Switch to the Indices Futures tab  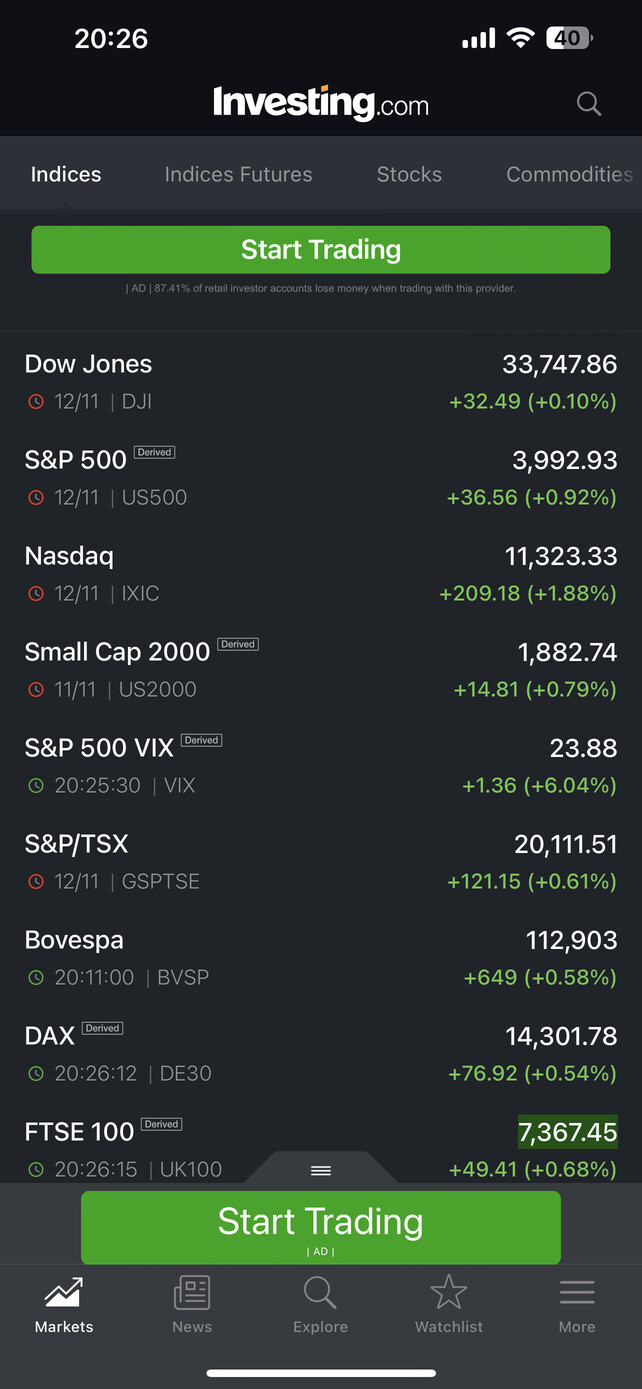(x=238, y=175)
